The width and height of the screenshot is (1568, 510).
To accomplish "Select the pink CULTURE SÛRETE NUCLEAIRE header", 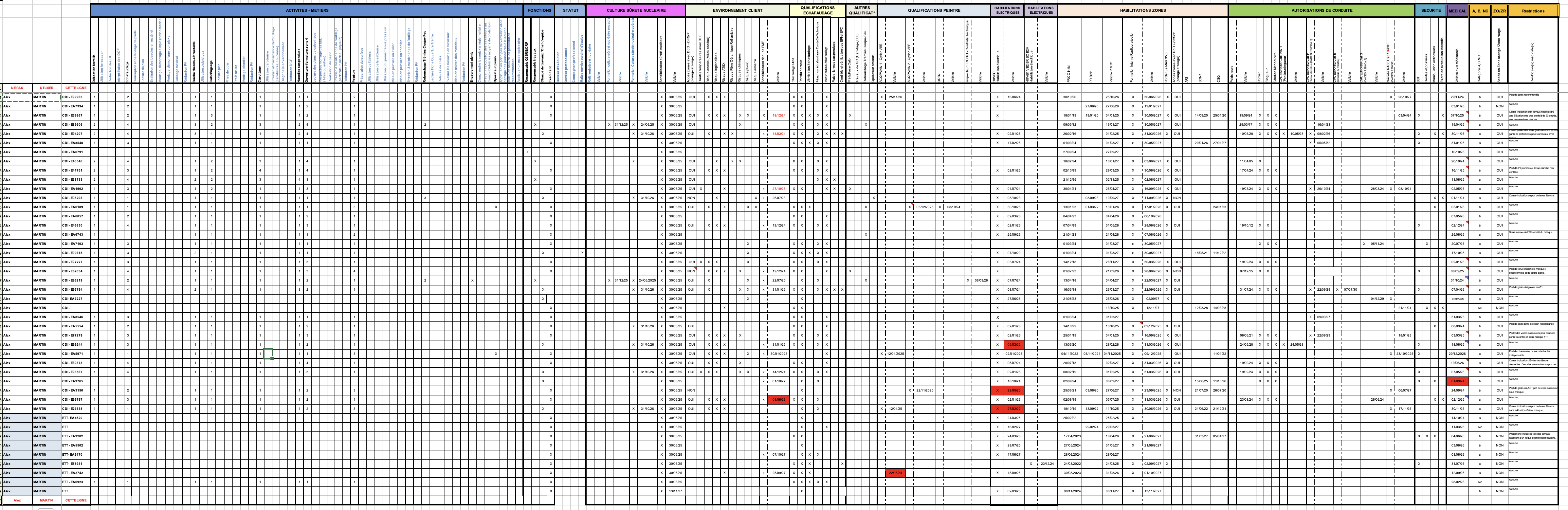I will click(635, 10).
